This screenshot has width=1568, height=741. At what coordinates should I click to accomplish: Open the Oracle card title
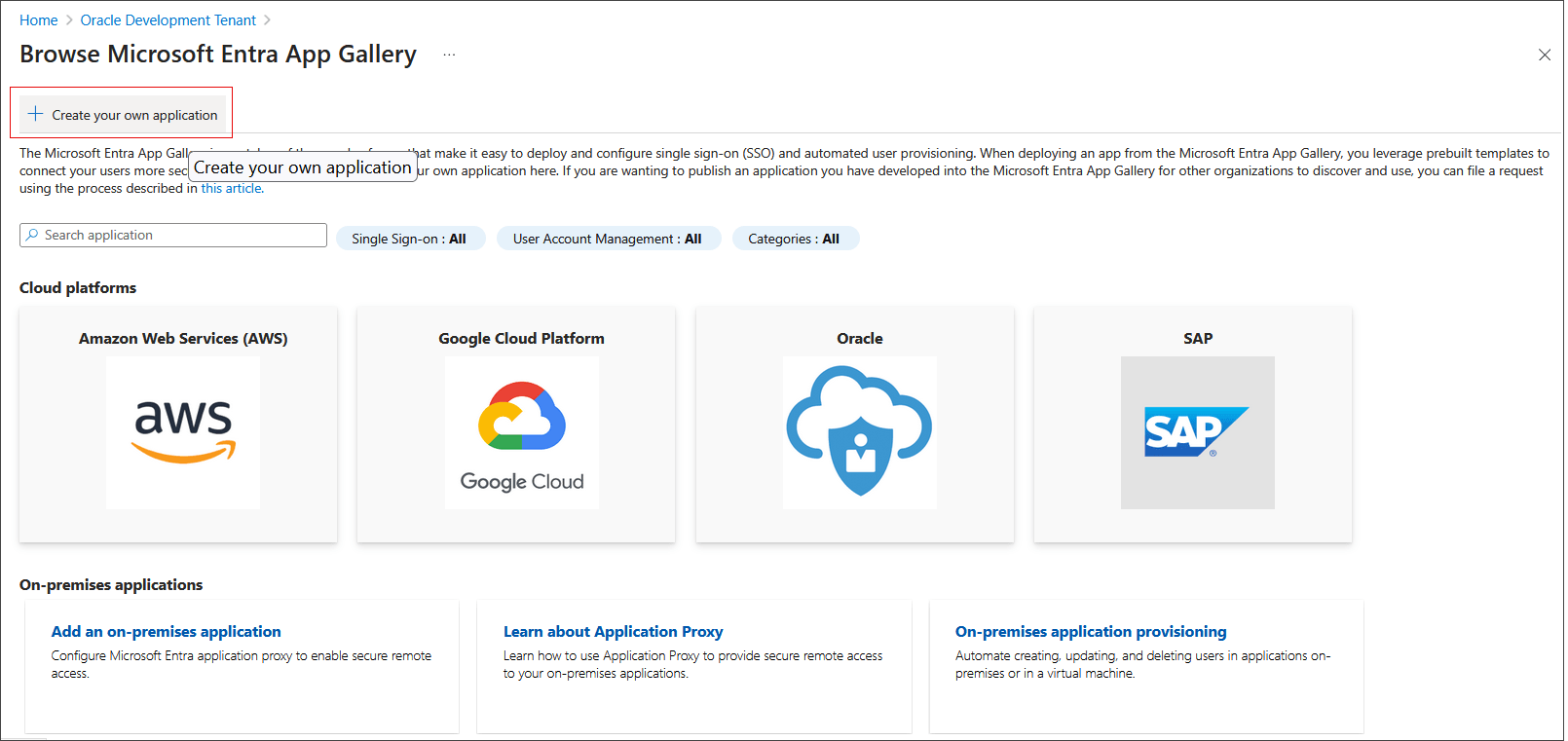(860, 338)
